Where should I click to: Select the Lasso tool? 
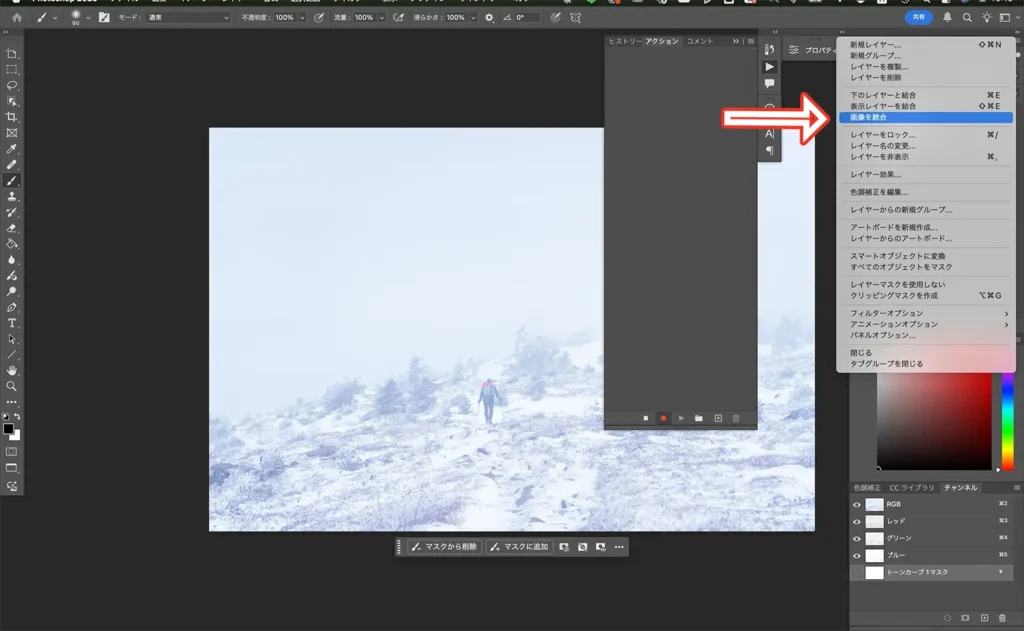pyautogui.click(x=12, y=87)
